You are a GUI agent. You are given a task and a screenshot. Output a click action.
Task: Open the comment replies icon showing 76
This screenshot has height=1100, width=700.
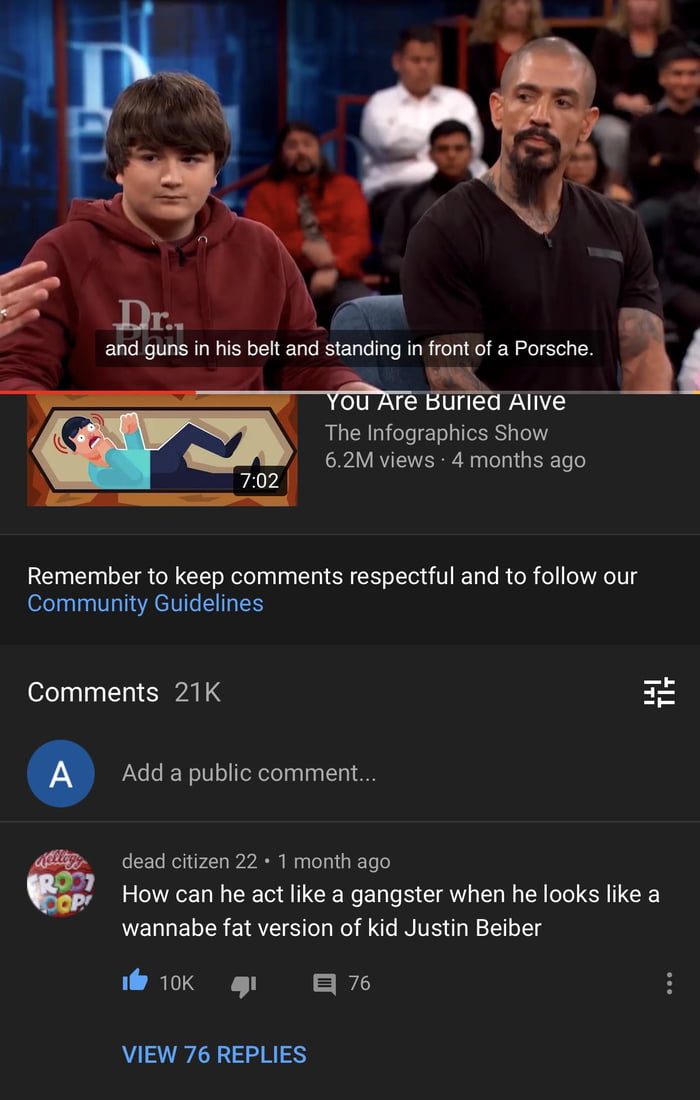[x=324, y=984]
